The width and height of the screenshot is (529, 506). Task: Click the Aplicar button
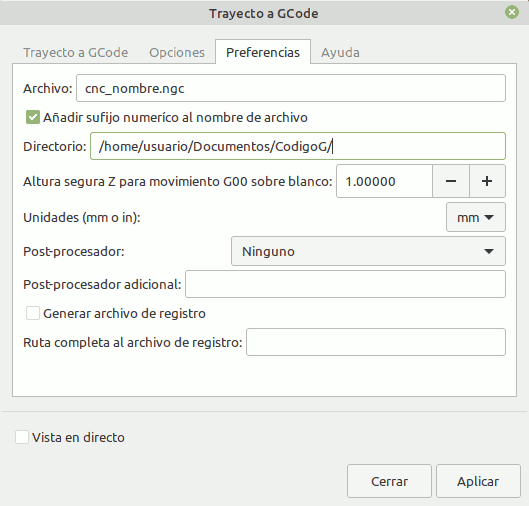pyautogui.click(x=478, y=481)
